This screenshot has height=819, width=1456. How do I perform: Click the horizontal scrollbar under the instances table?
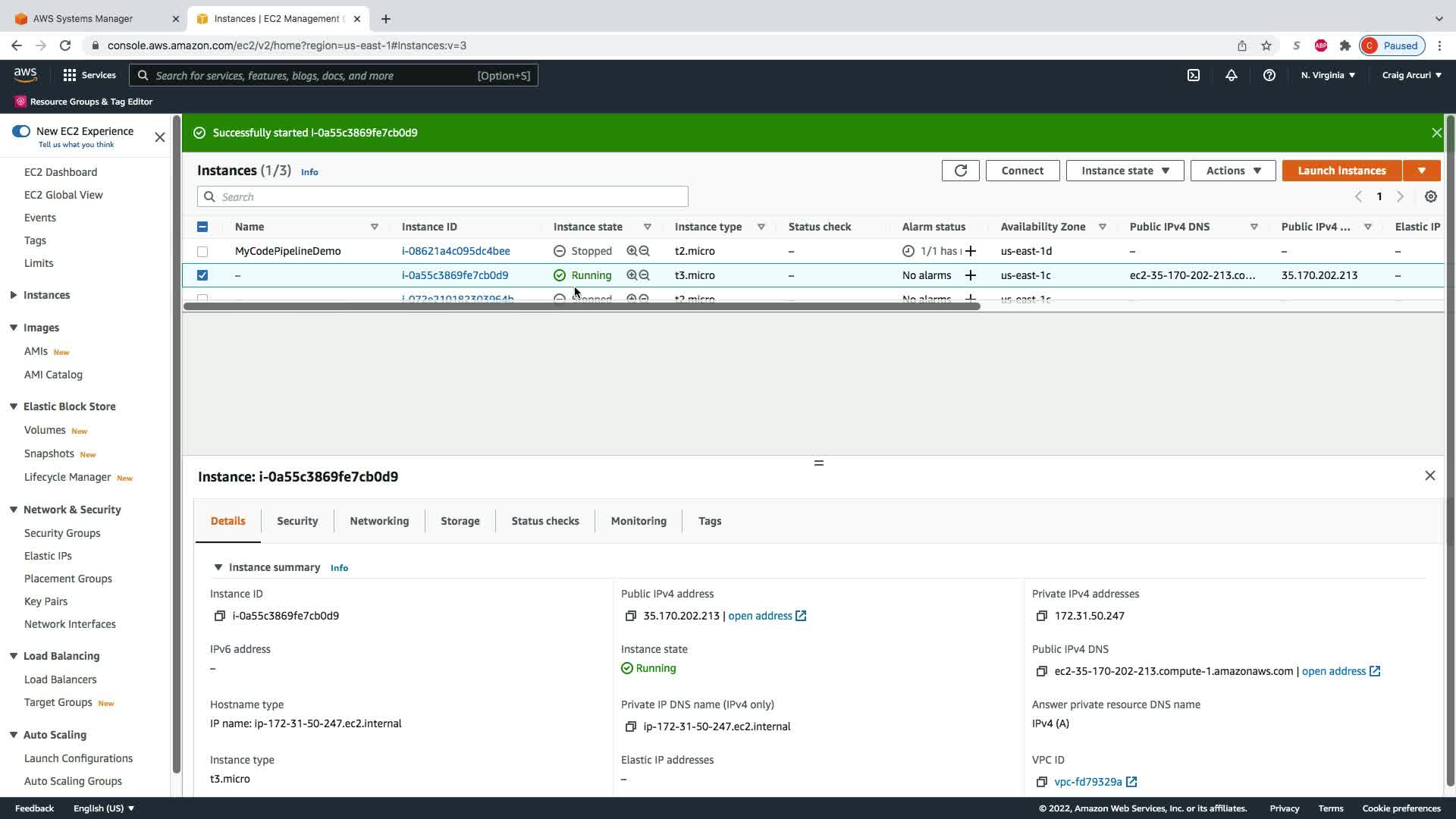(582, 306)
